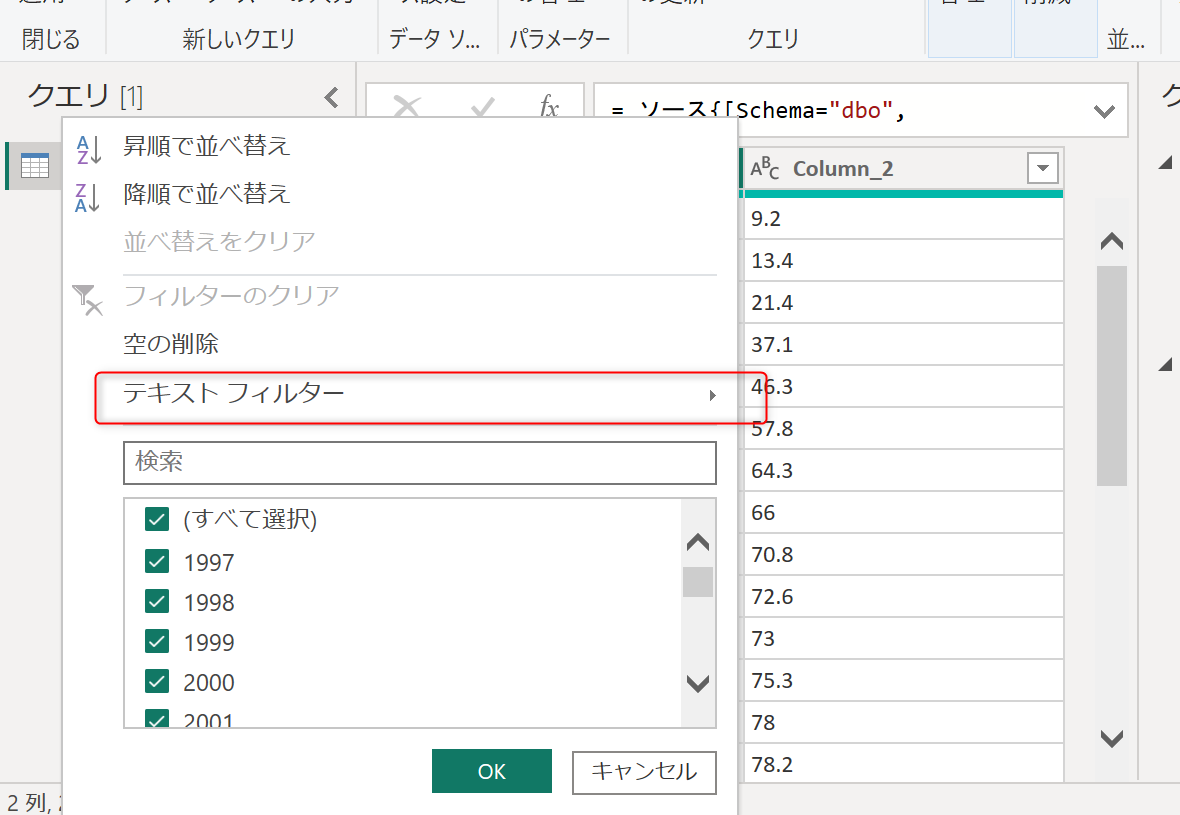Open the Column_2 filter dropdown

tap(1041, 168)
